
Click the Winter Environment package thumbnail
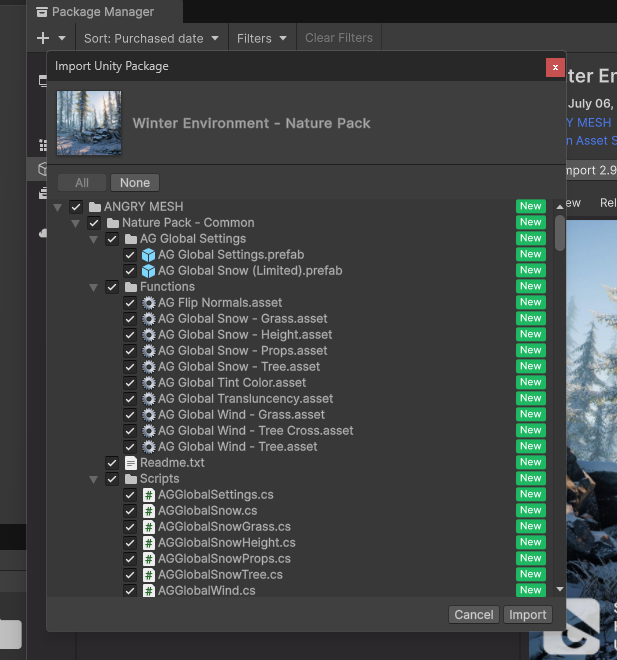click(x=89, y=123)
